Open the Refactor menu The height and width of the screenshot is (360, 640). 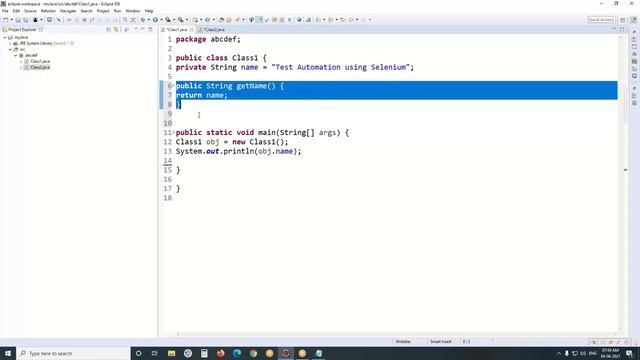48,11
